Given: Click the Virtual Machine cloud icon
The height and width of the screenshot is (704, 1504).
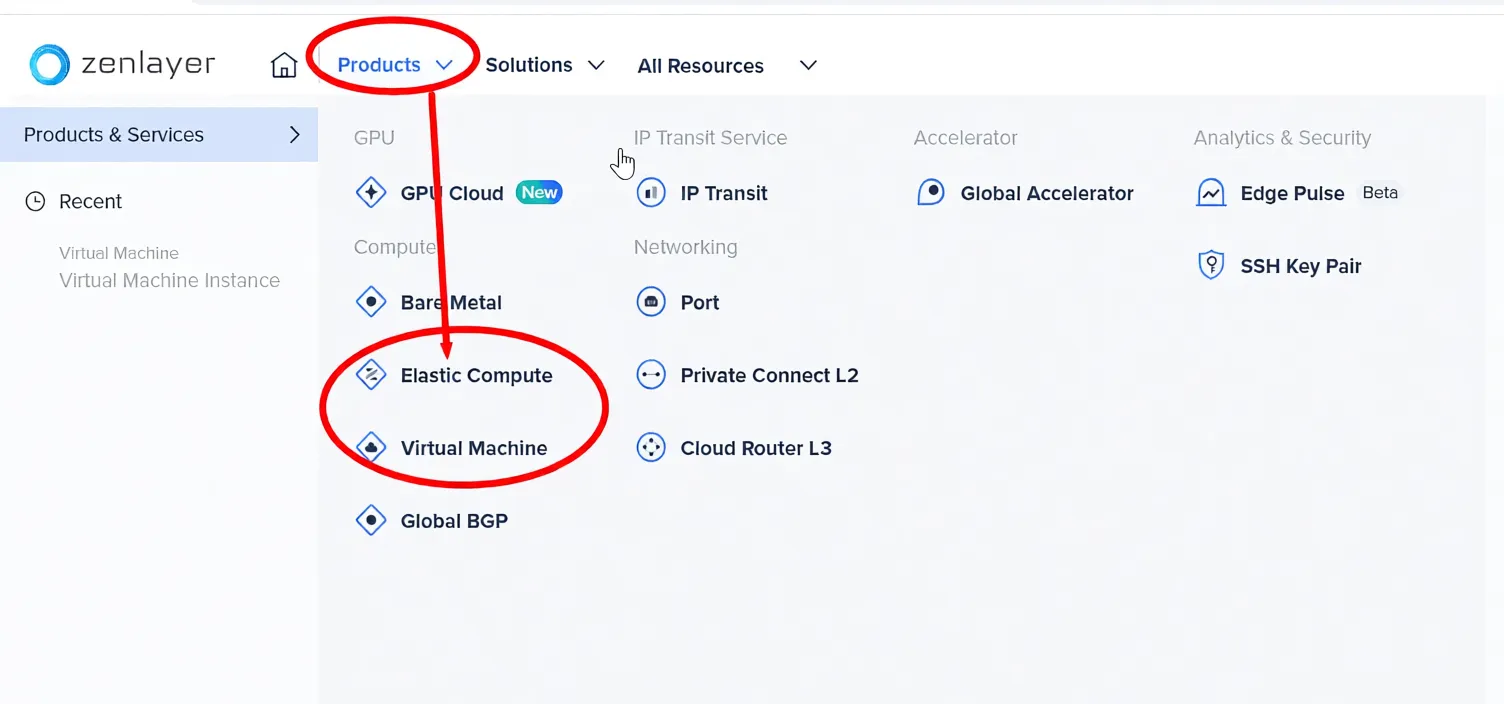Looking at the screenshot, I should tap(371, 448).
